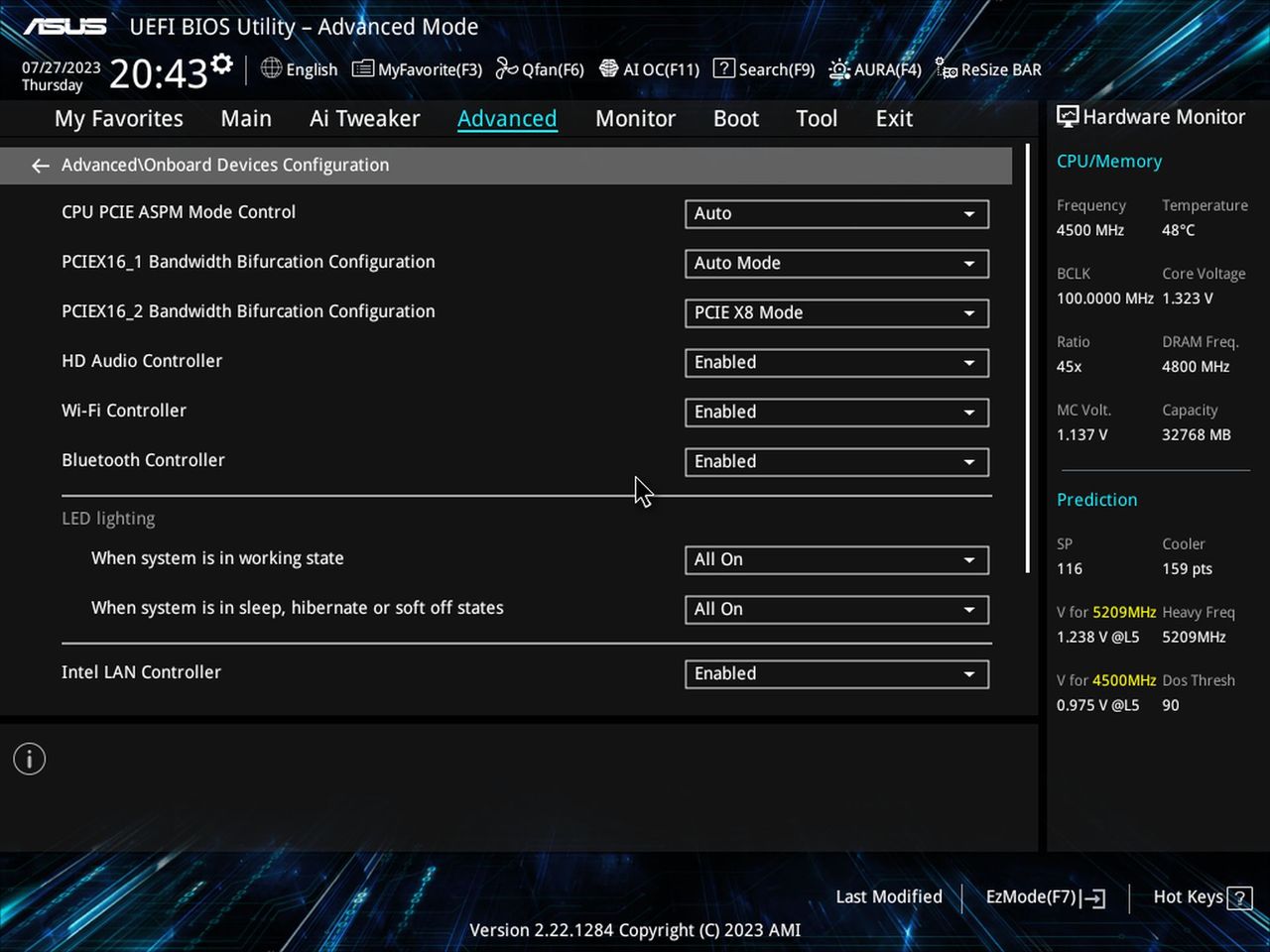Launch AI OC(F11) tool

[650, 69]
